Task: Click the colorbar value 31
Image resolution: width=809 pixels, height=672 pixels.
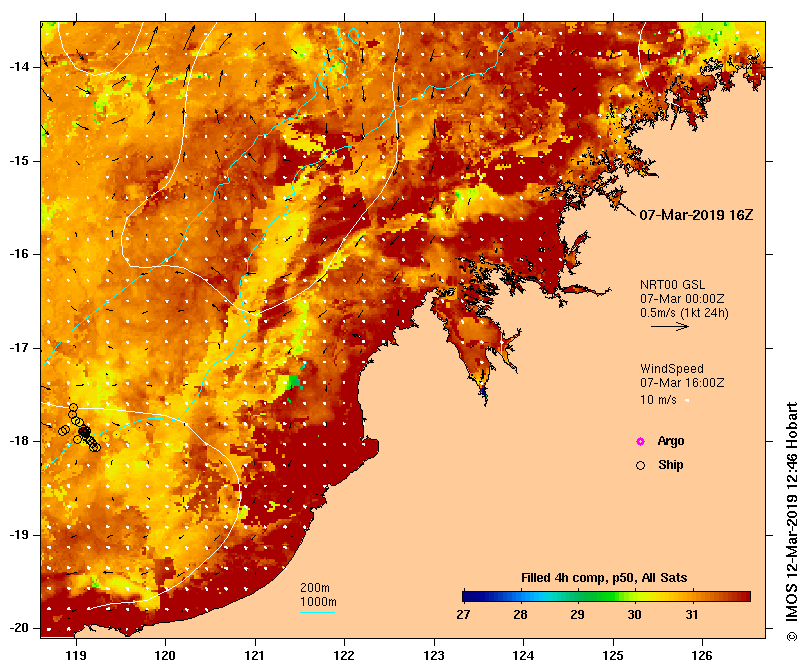Action: (x=692, y=614)
